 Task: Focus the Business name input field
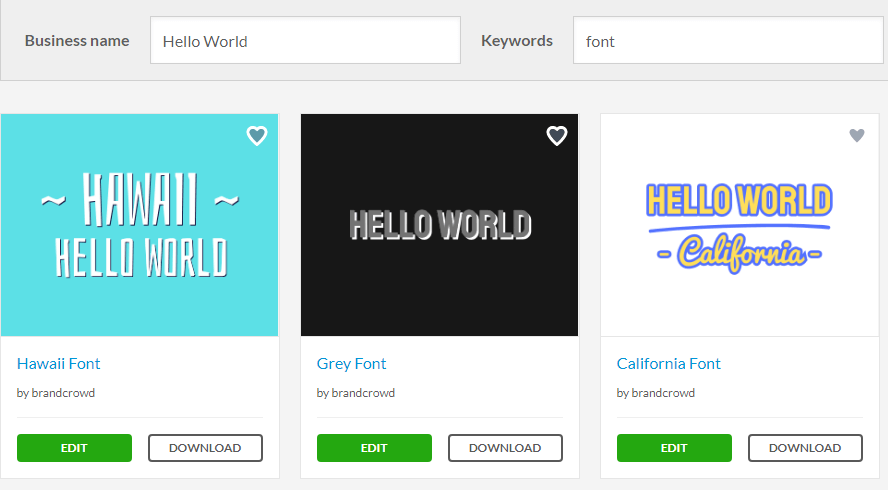(305, 41)
